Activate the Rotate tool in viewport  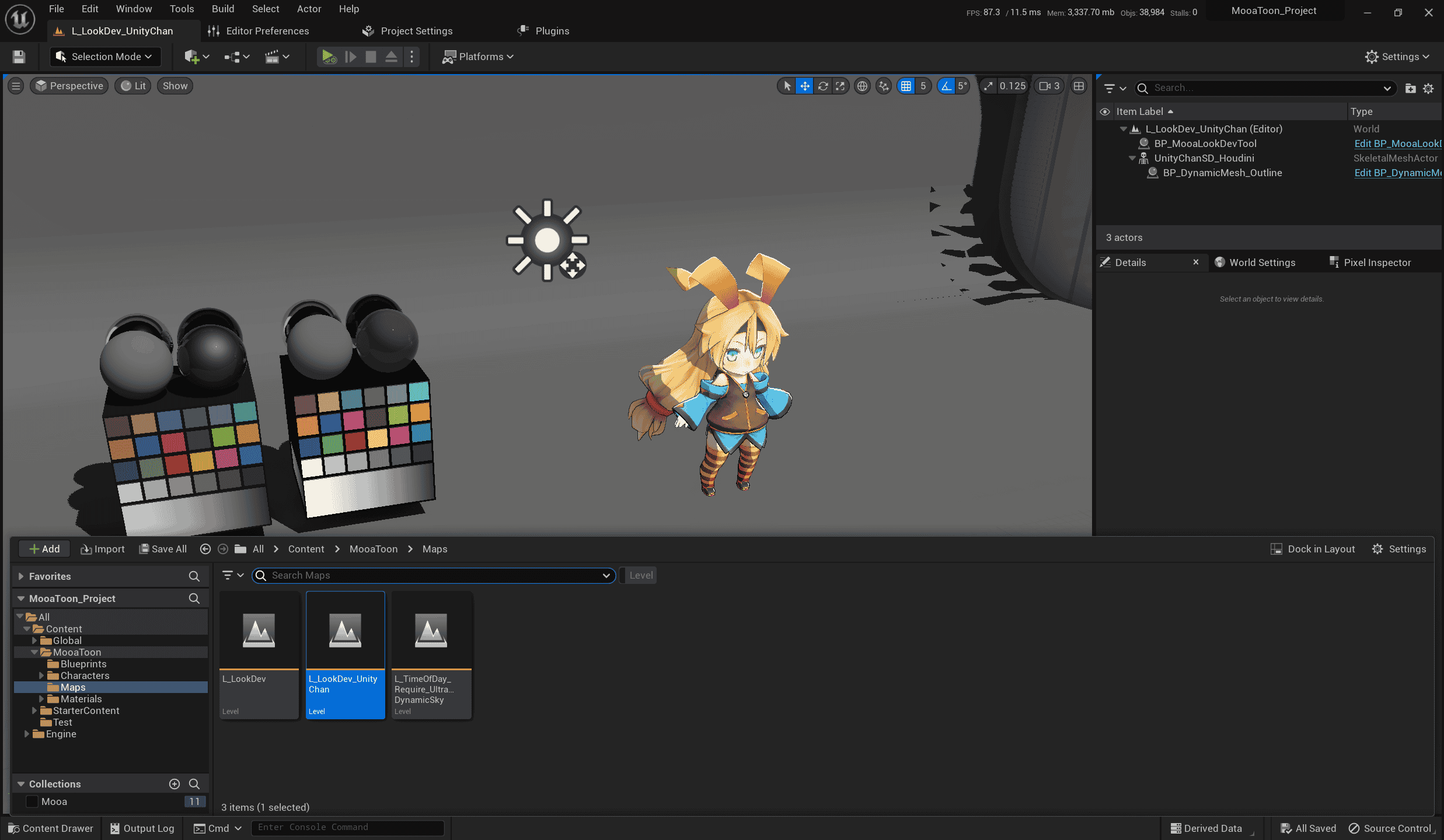coord(823,86)
